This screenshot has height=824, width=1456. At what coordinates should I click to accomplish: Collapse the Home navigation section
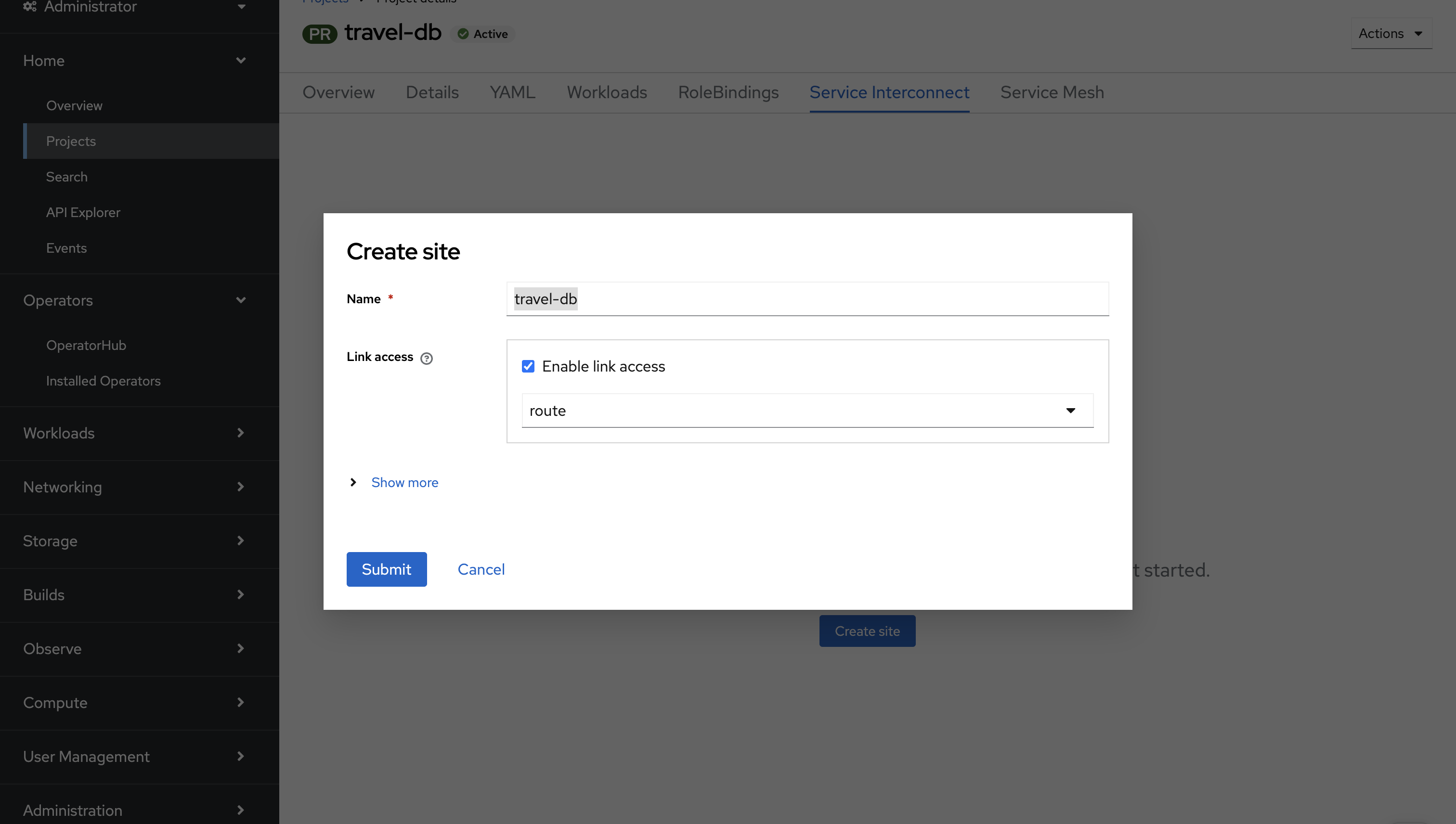click(x=139, y=61)
